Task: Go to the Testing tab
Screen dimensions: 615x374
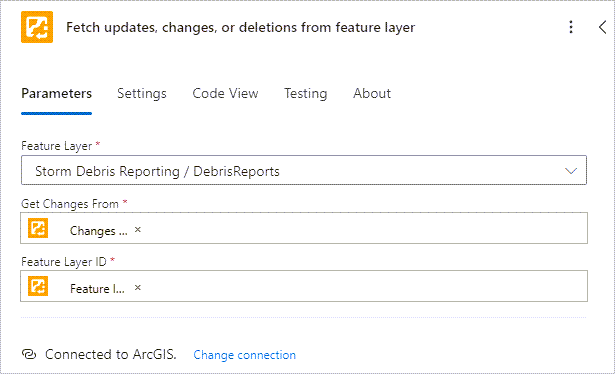Action: tap(306, 94)
